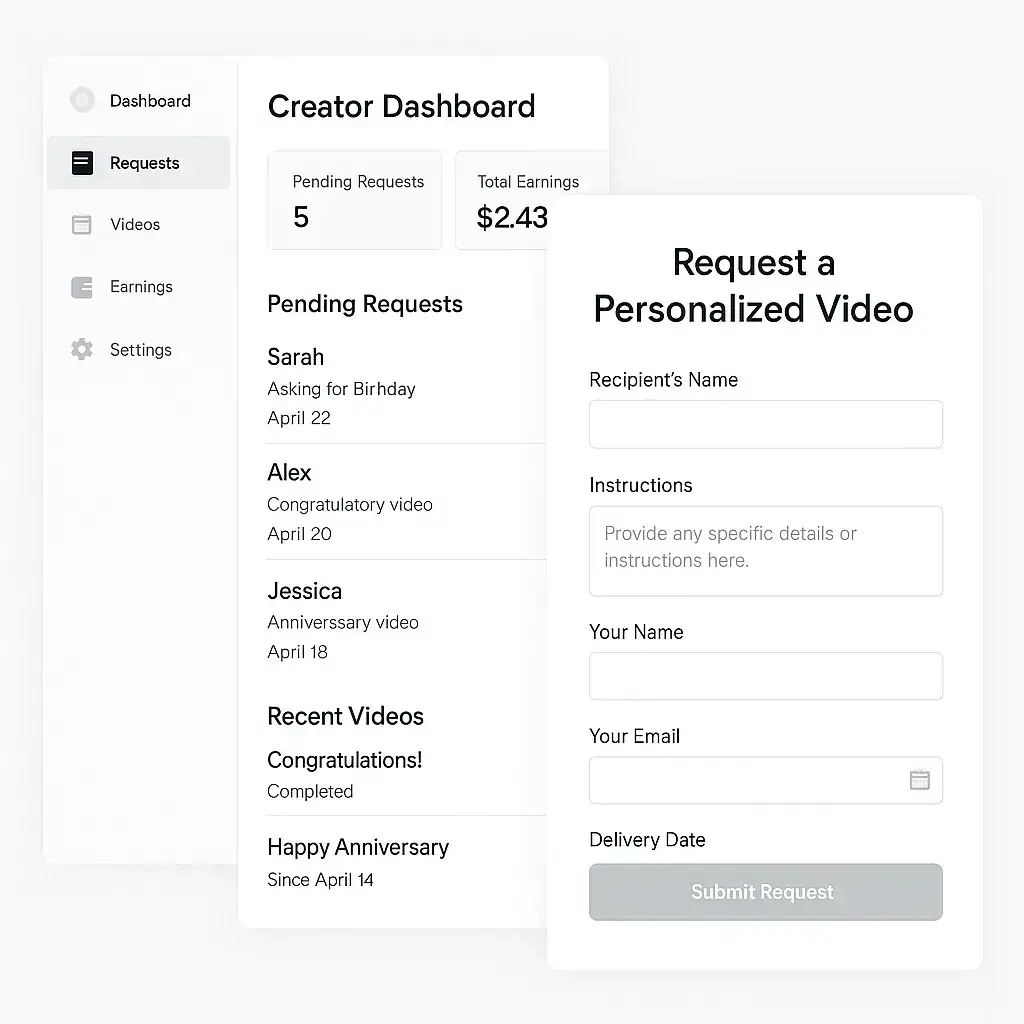Click the Completed status text
Screen dimensions: 1024x1024
[310, 792]
